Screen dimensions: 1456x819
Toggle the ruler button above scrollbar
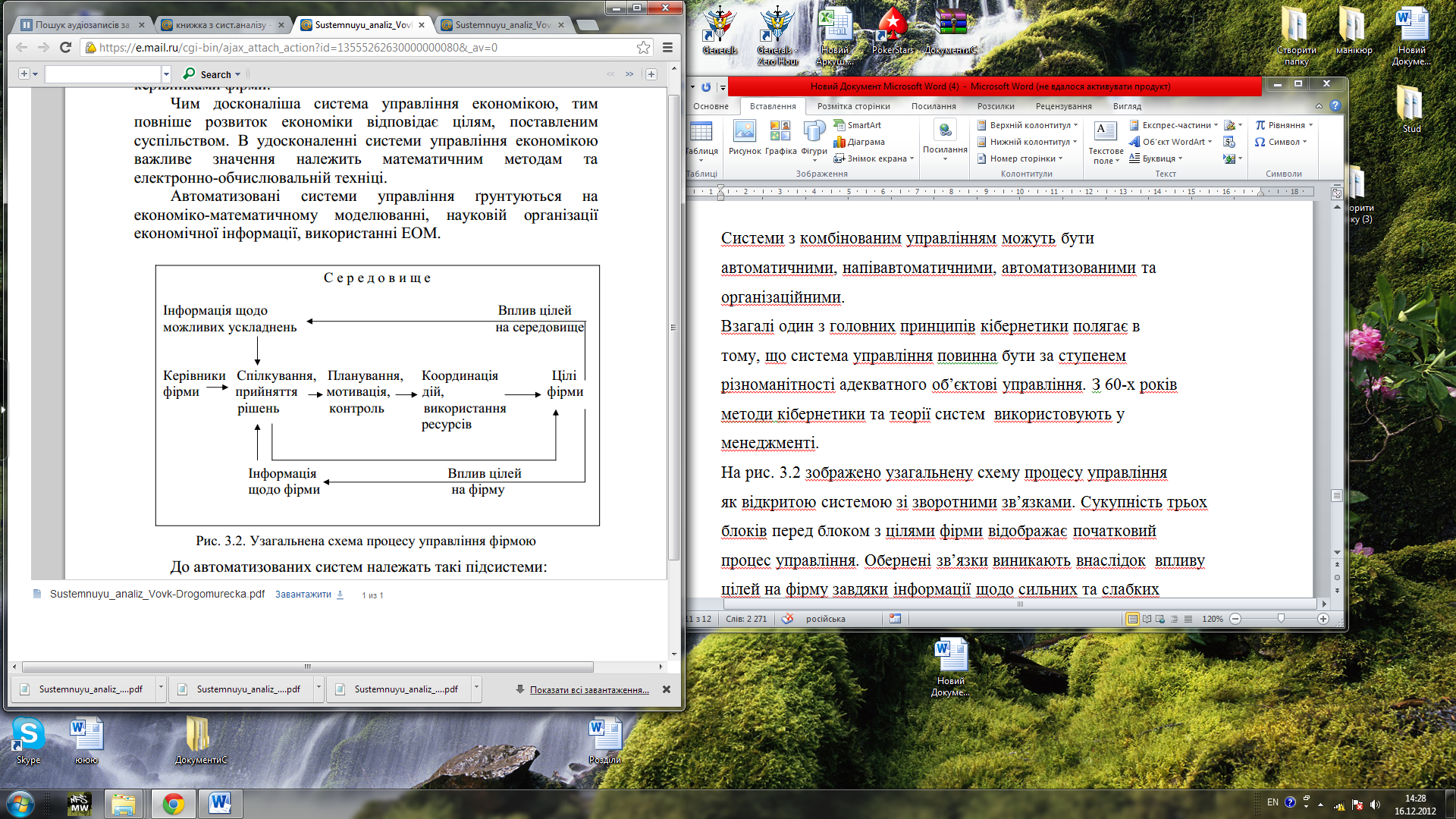click(x=1336, y=193)
